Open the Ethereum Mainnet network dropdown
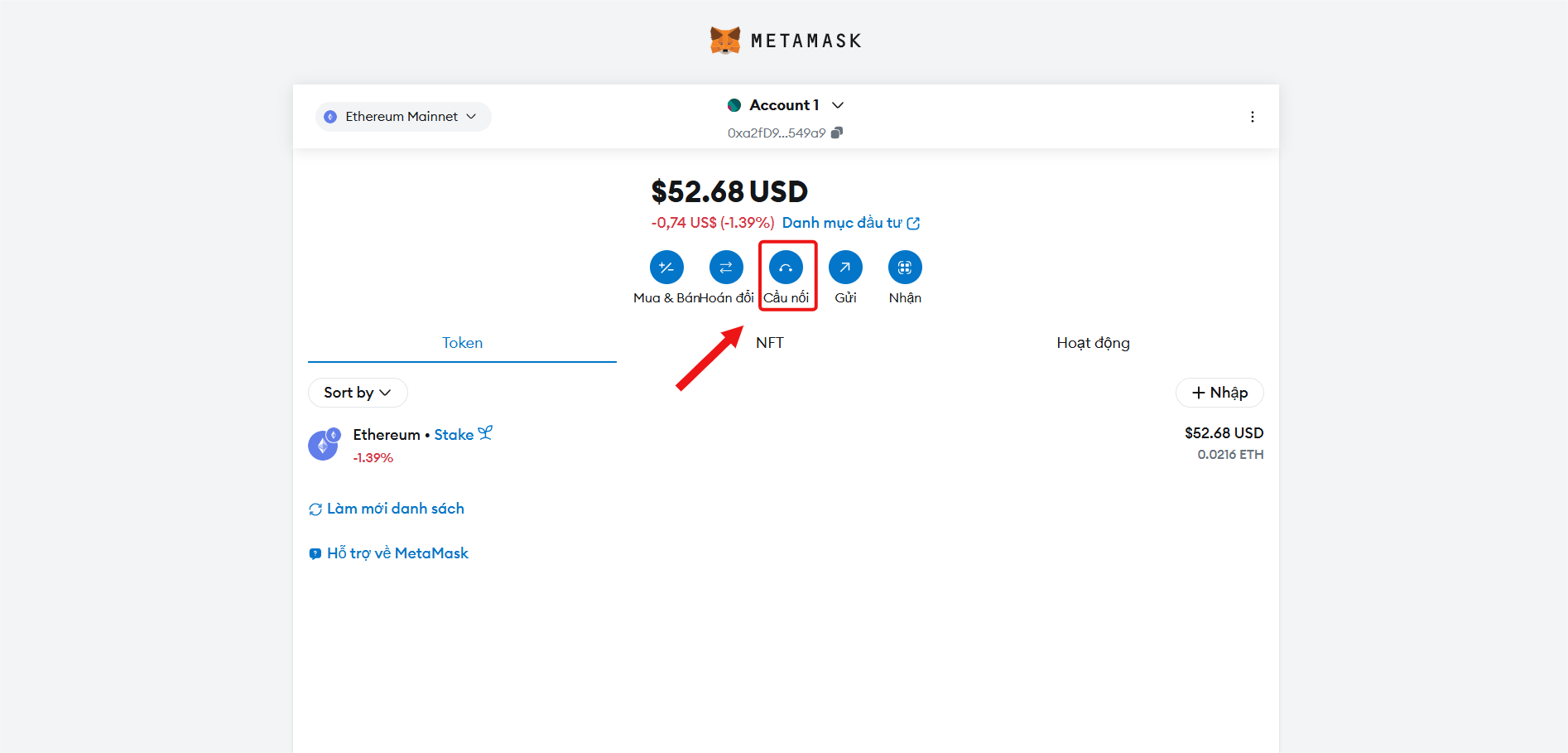The height and width of the screenshot is (753, 1568). [403, 117]
